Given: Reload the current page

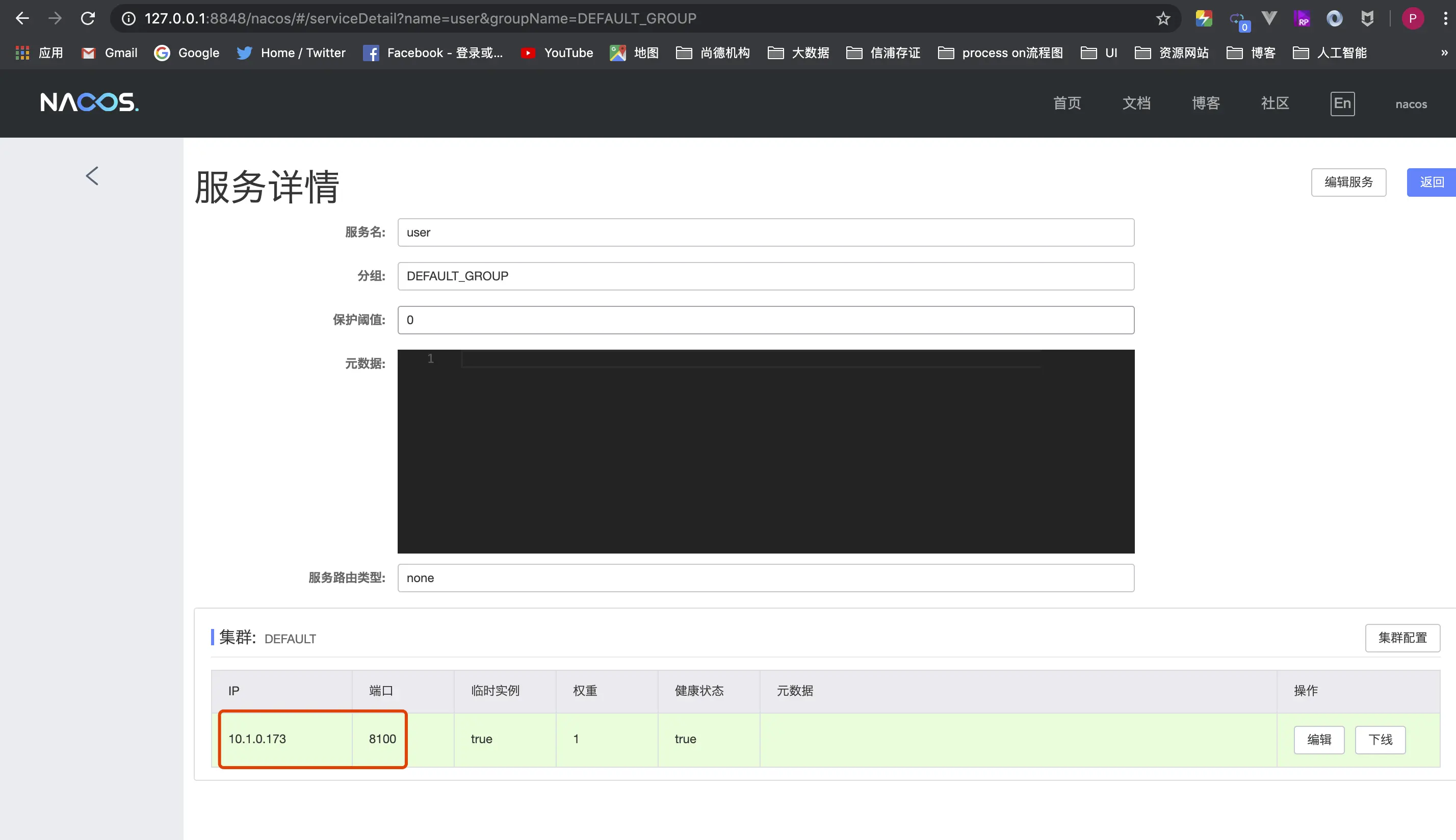Looking at the screenshot, I should (x=88, y=18).
